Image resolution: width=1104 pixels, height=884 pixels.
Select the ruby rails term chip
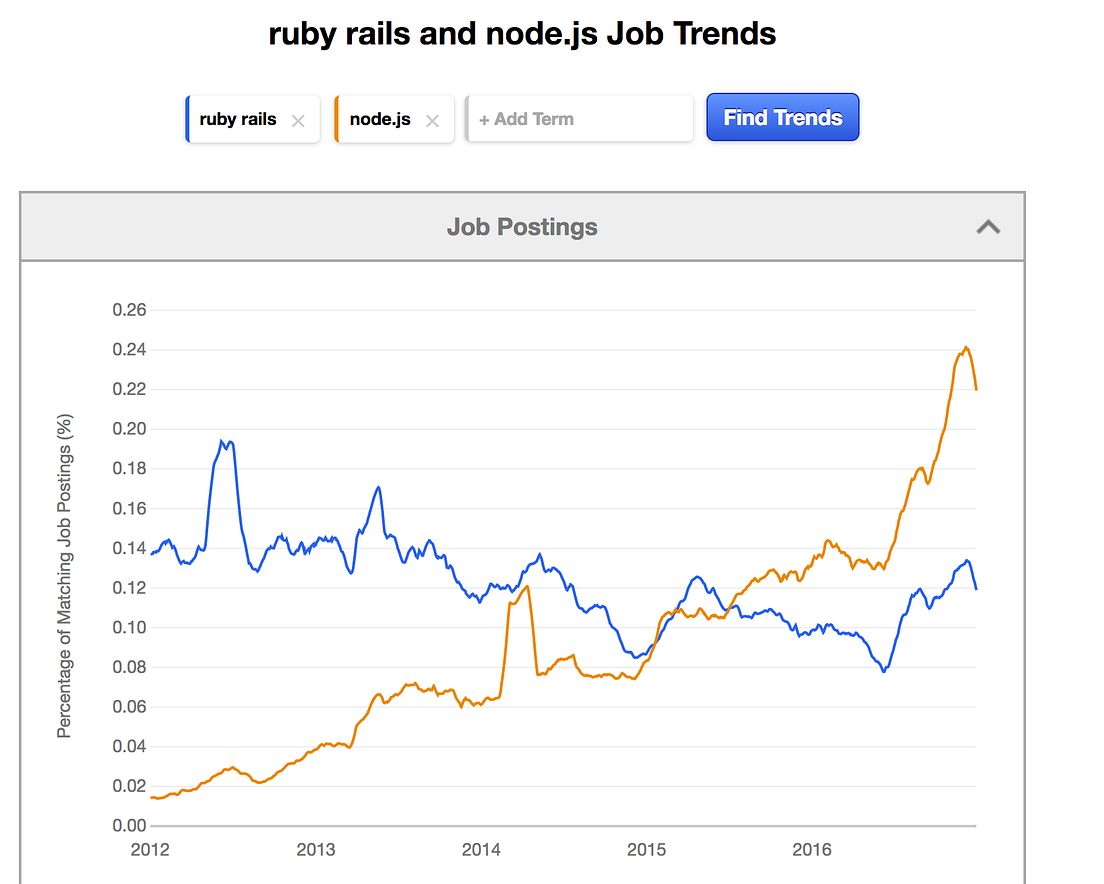pyautogui.click(x=238, y=118)
